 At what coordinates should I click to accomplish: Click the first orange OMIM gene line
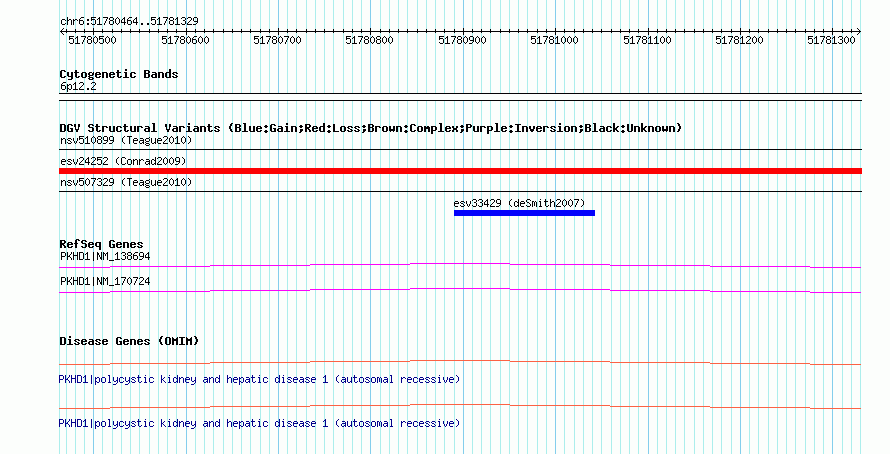460,362
